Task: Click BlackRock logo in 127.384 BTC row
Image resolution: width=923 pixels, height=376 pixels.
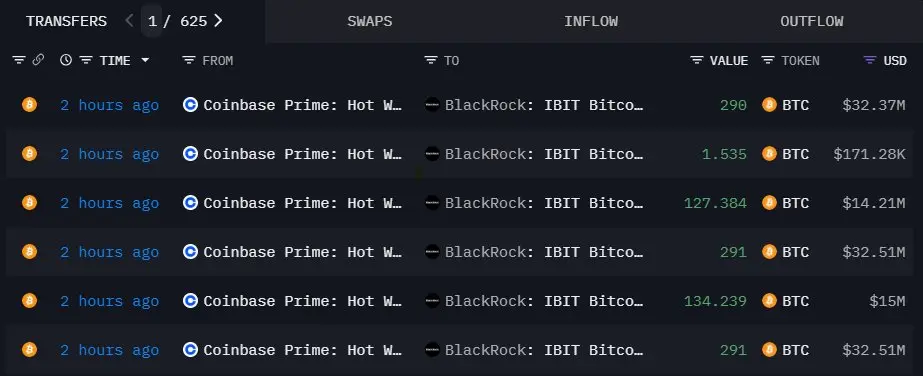Action: [x=432, y=203]
